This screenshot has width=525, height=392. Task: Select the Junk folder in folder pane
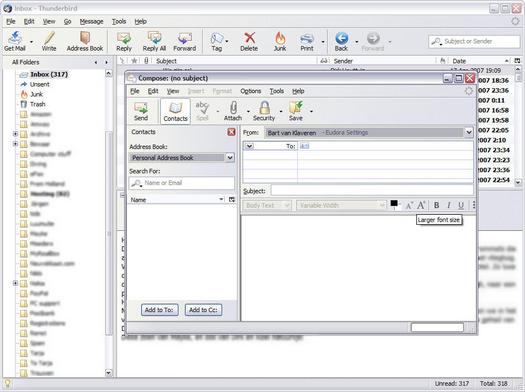36,94
